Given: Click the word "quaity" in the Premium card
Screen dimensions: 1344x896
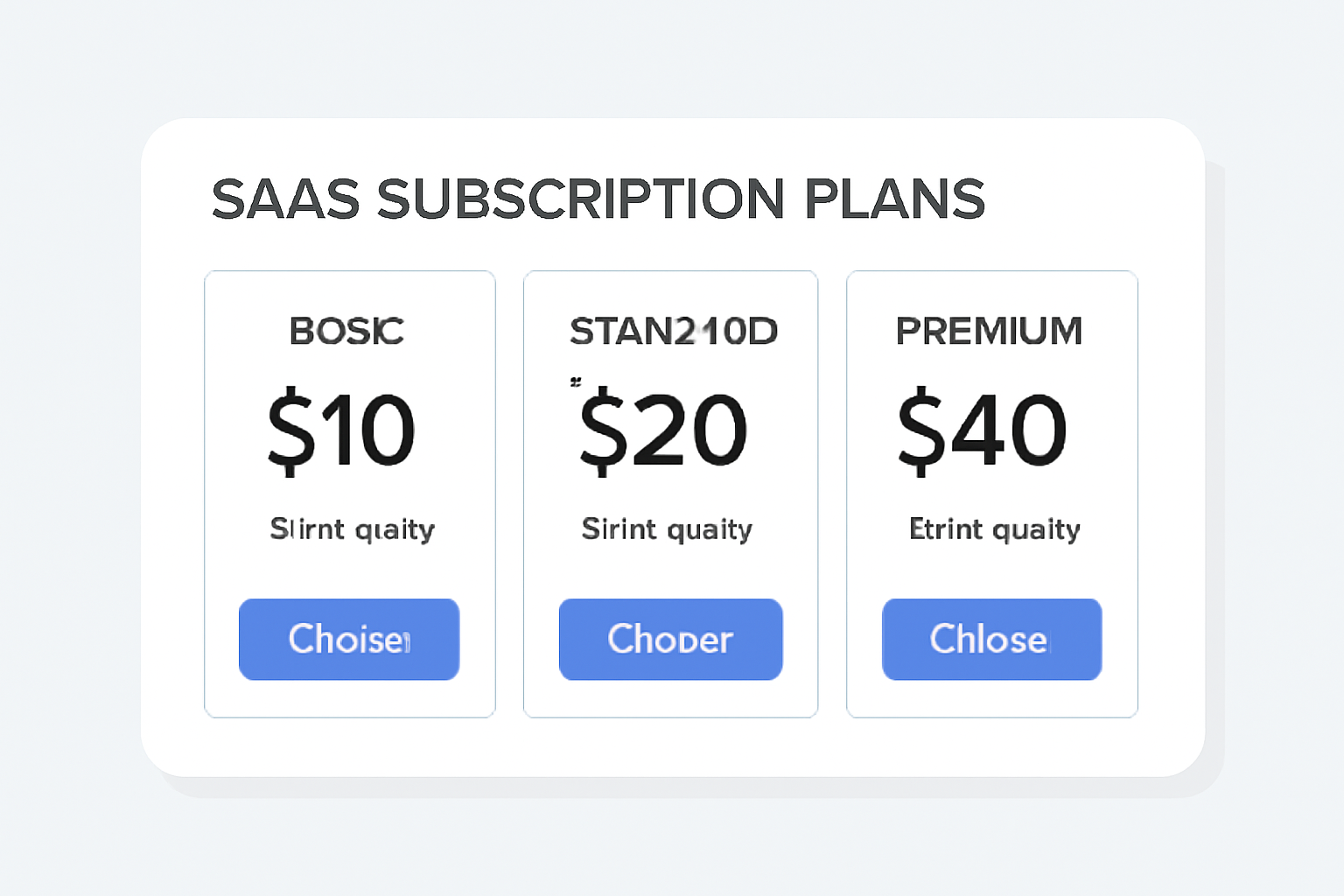Looking at the screenshot, I should tap(1037, 530).
